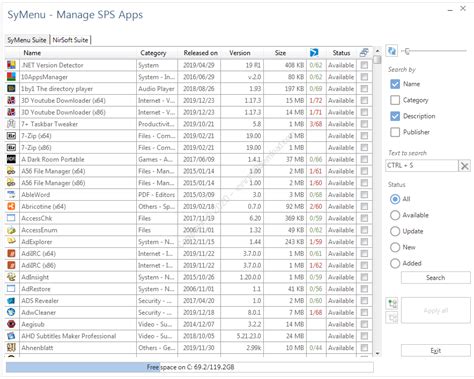Click the Apply all button
The height and width of the screenshot is (379, 474).
[436, 310]
